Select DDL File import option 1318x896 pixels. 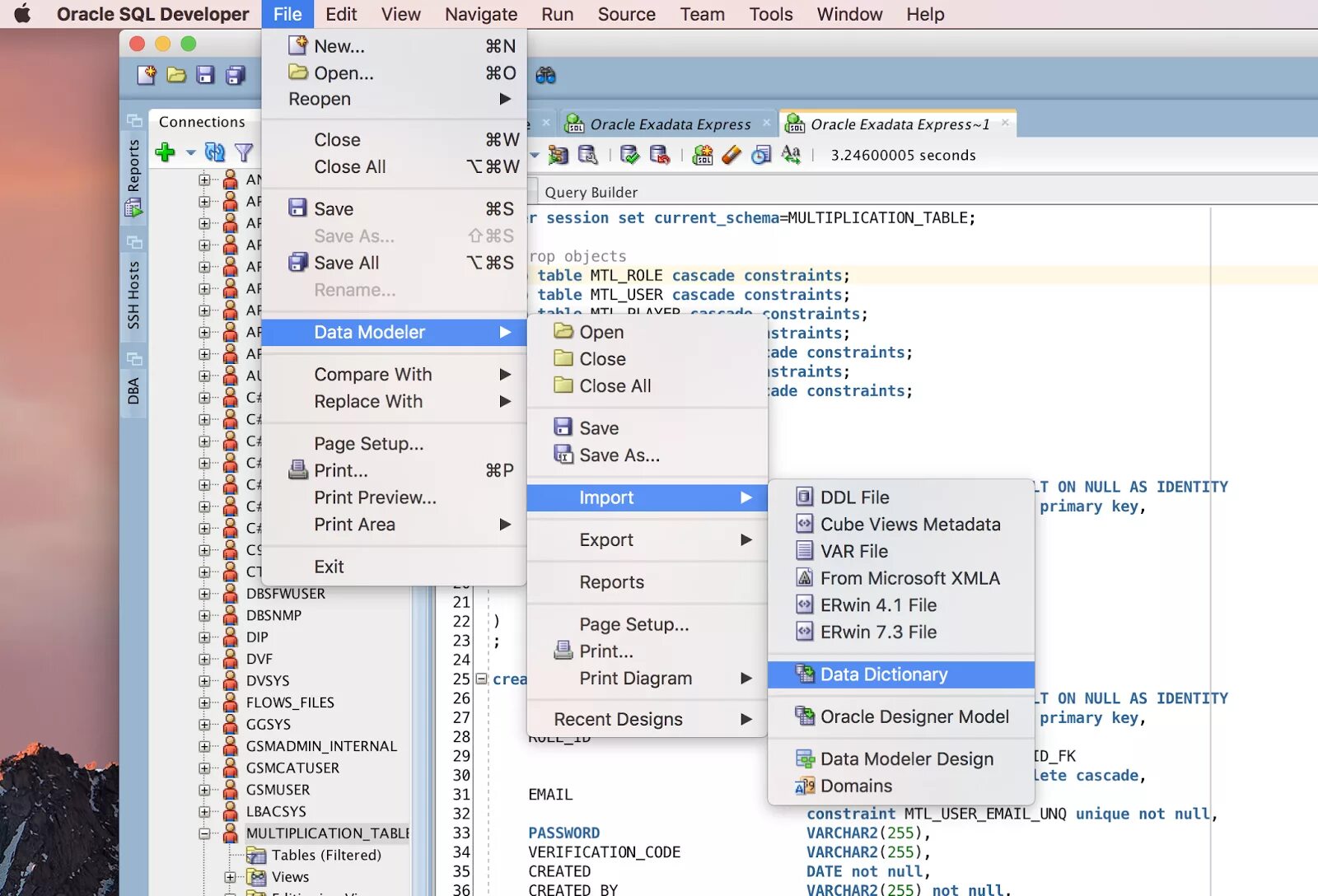[x=901, y=497]
